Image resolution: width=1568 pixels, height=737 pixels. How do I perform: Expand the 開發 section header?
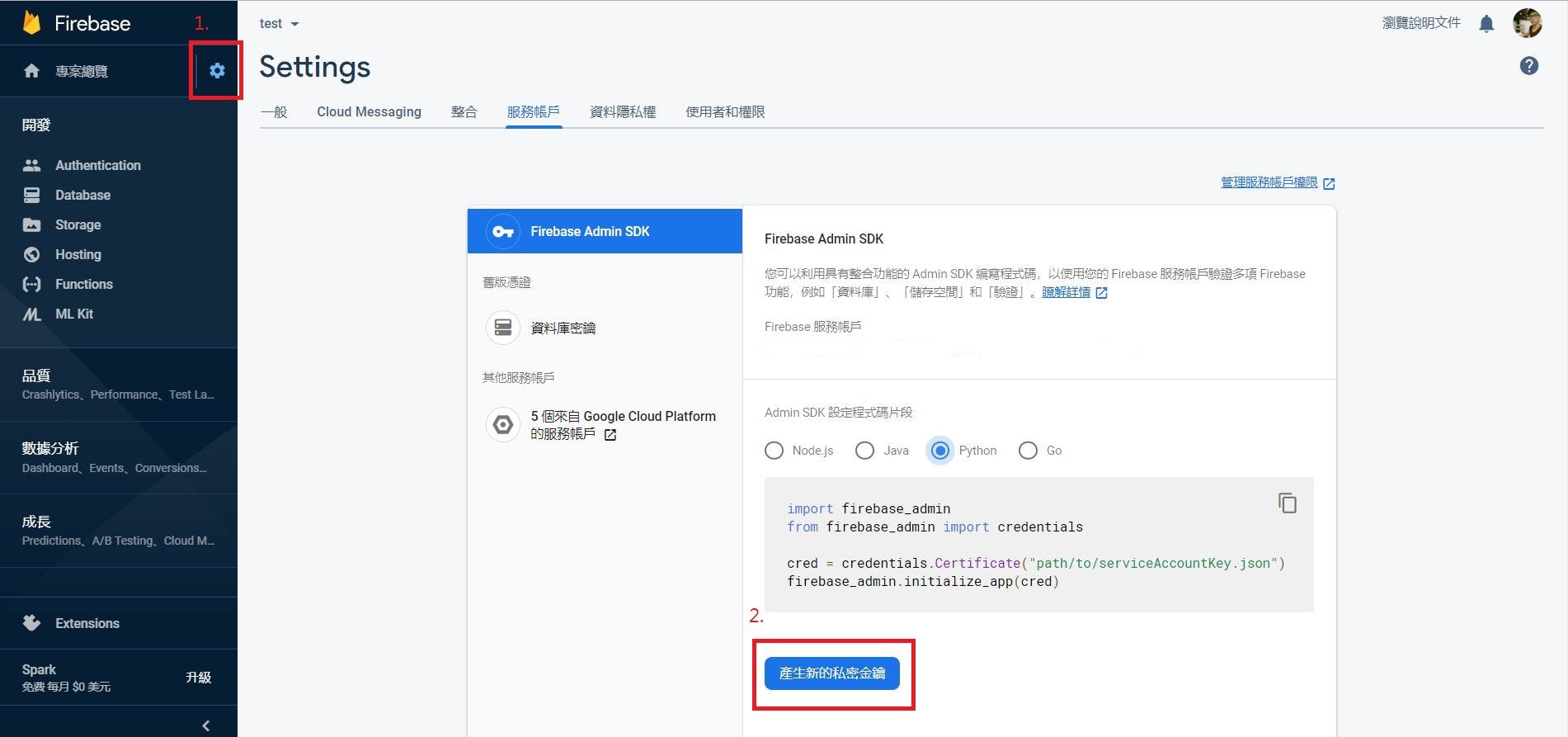pos(36,125)
